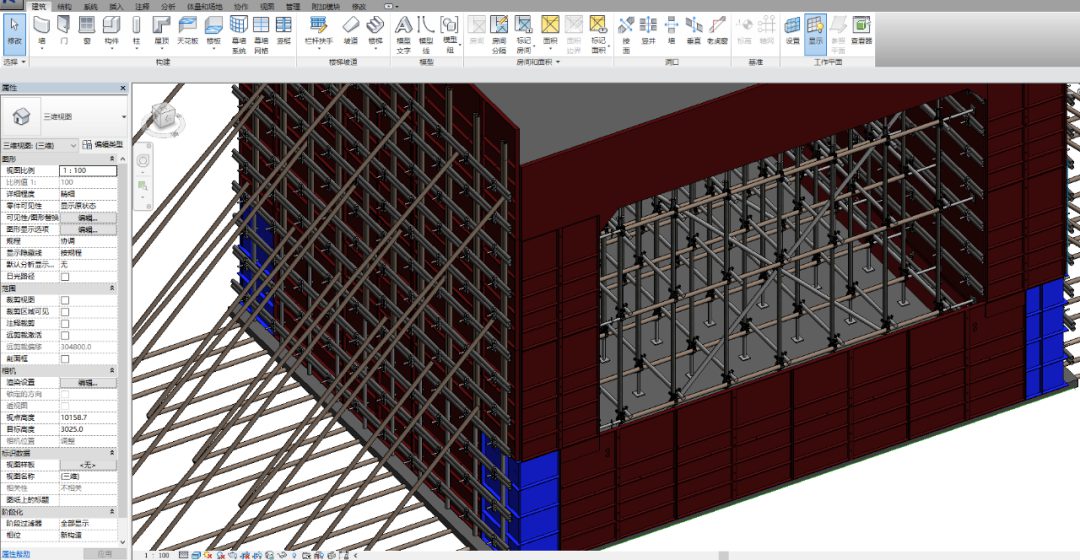Click 编辑类型 edit type button
The image size is (1080, 560).
pos(103,145)
